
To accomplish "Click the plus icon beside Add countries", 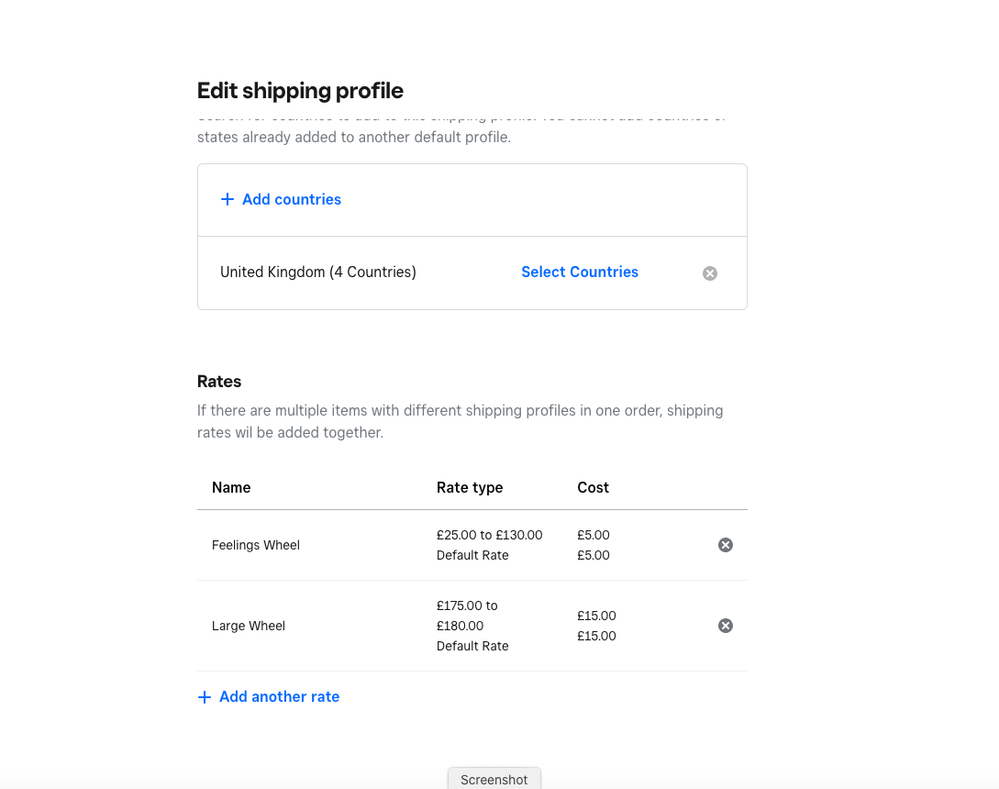I will (227, 200).
